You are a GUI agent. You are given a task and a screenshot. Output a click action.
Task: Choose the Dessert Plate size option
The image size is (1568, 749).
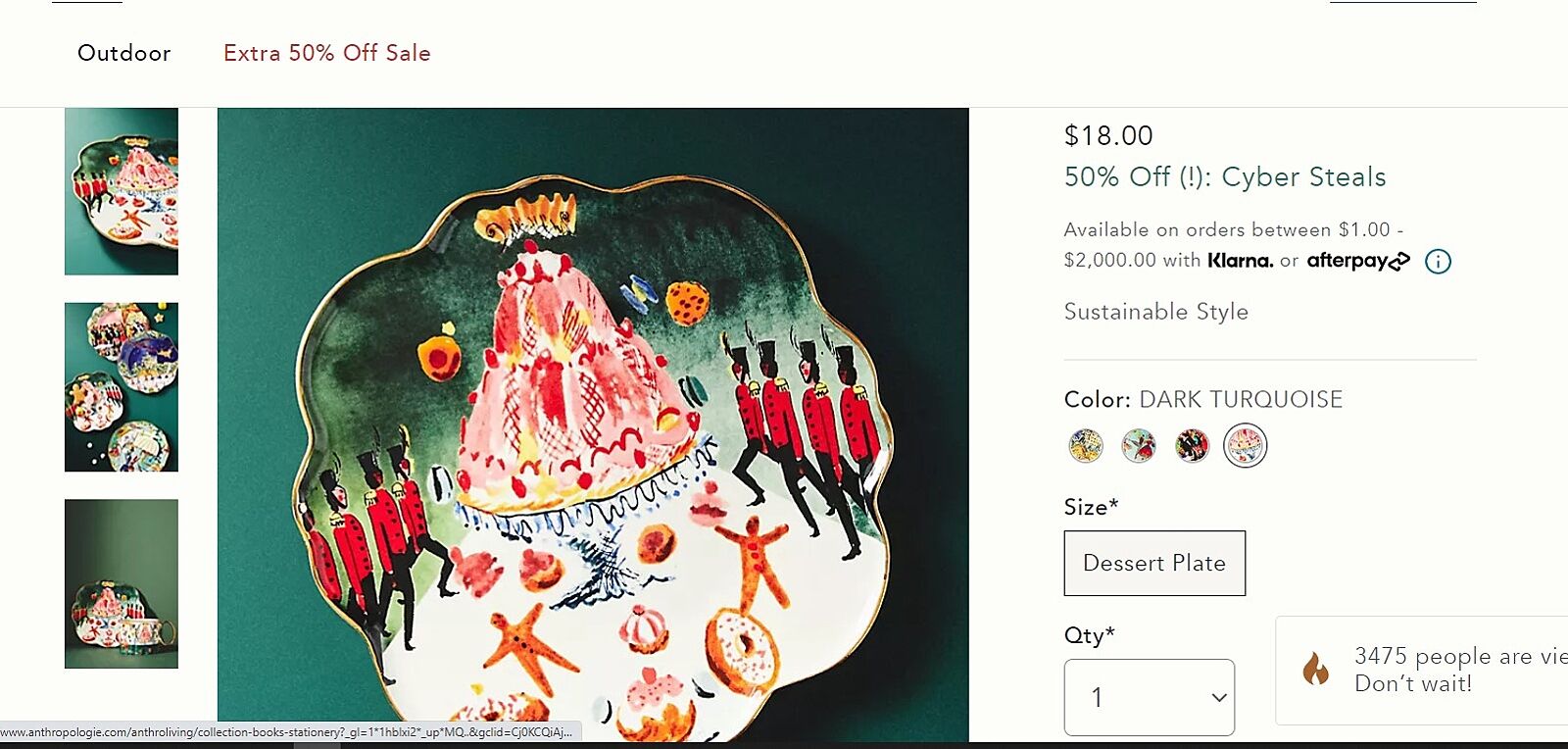tap(1154, 563)
